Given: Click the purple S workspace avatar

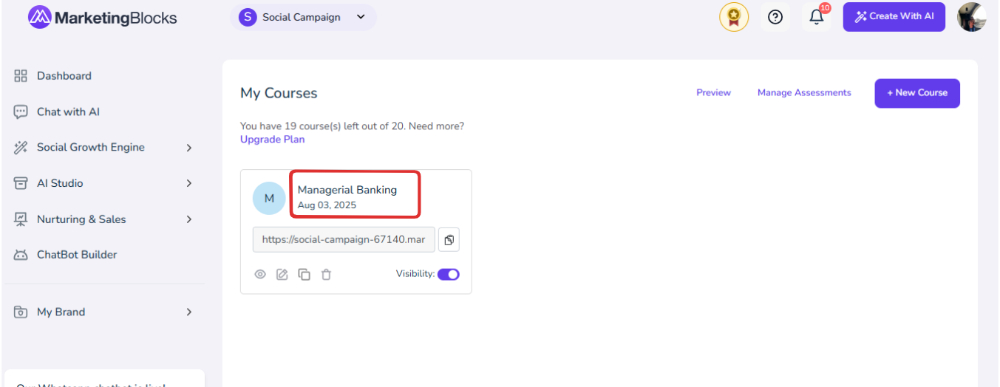Looking at the screenshot, I should (x=247, y=17).
